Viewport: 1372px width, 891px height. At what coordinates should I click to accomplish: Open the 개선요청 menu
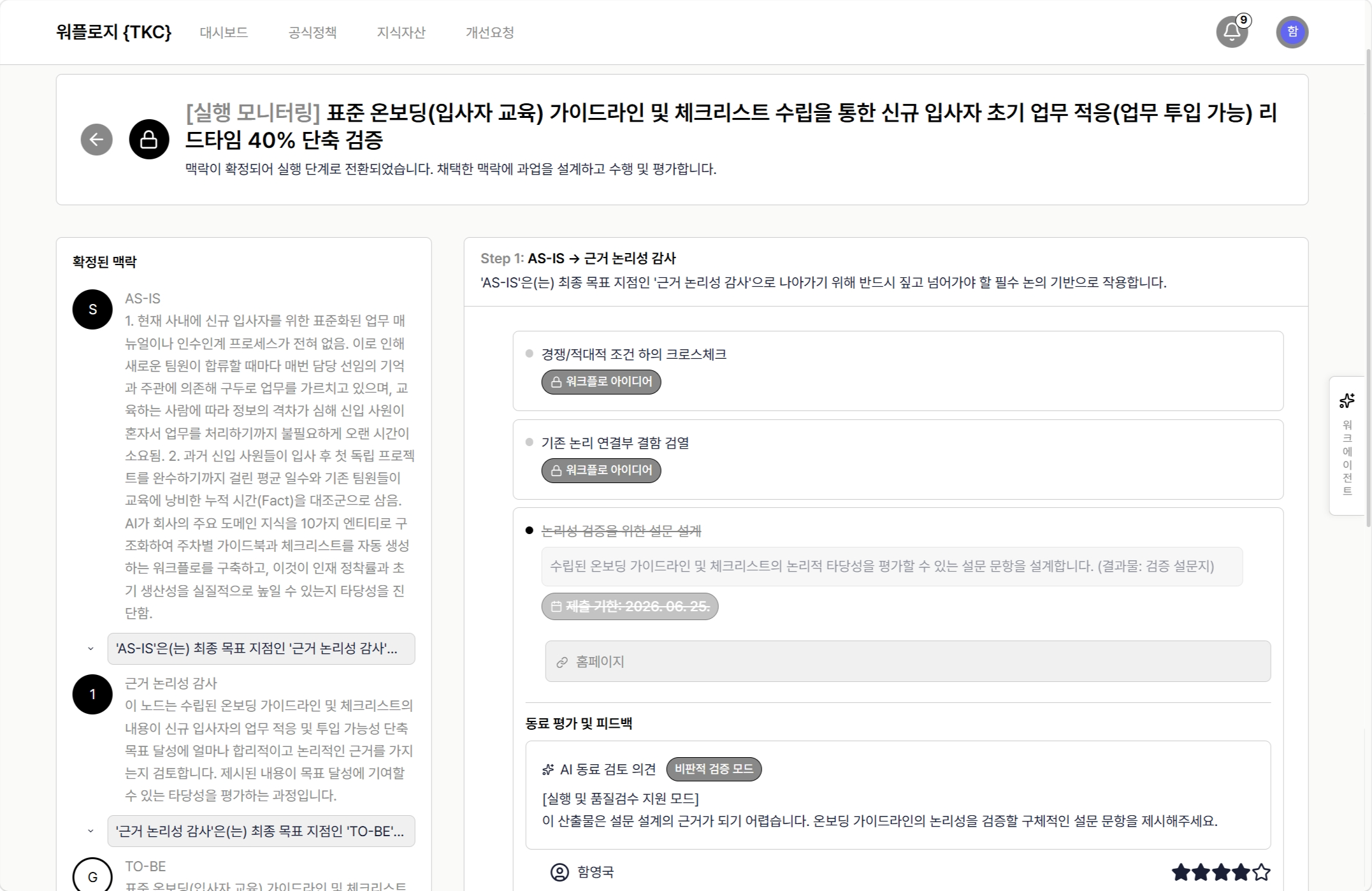pyautogui.click(x=489, y=33)
